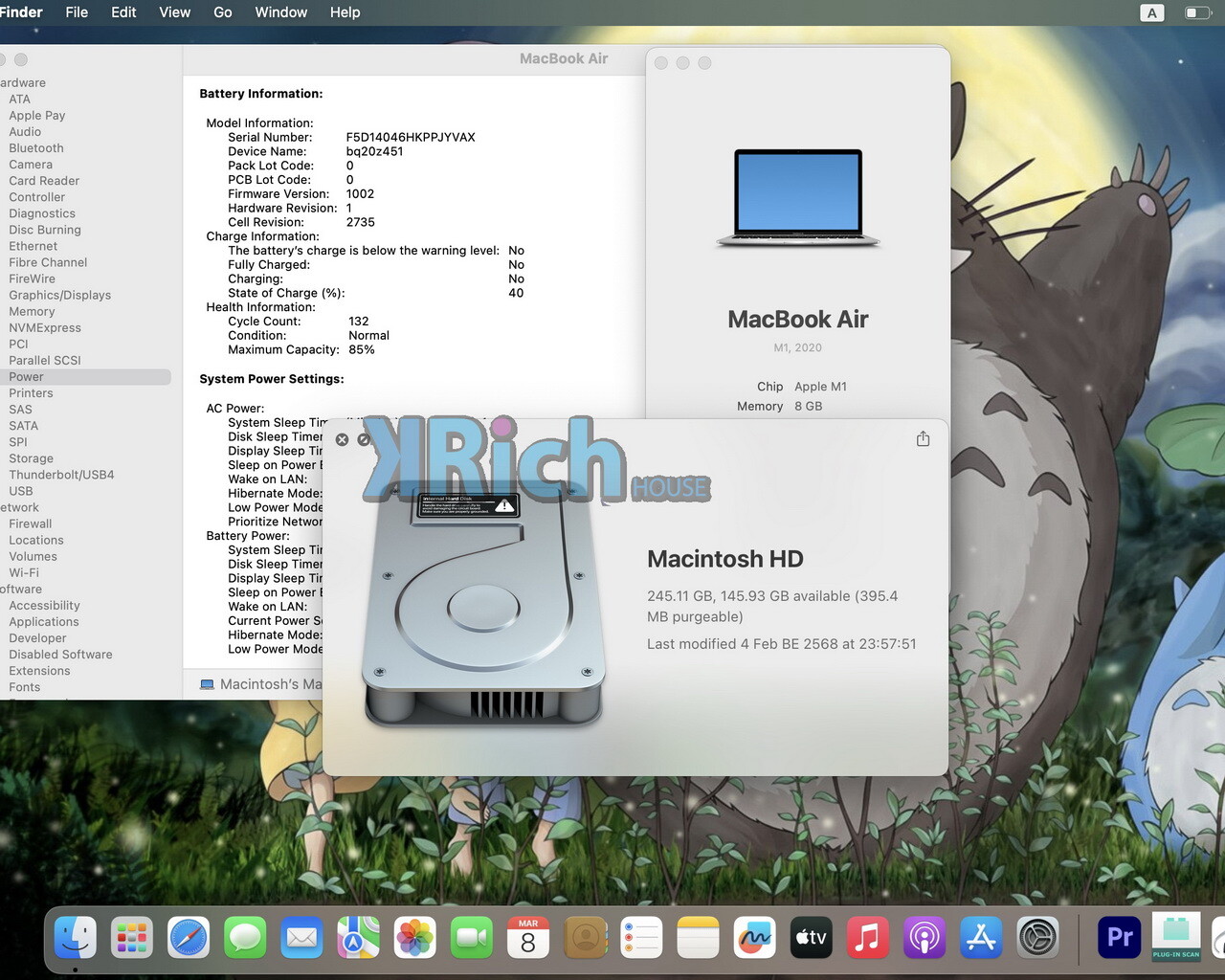Open Finder from the Dock

76,938
